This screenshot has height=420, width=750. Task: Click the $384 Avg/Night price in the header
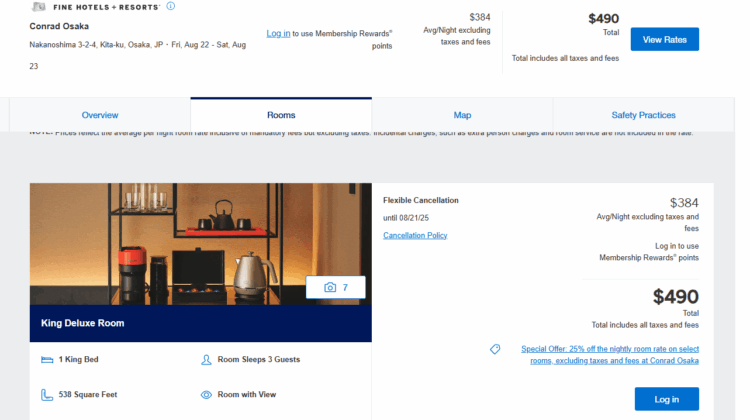click(480, 17)
